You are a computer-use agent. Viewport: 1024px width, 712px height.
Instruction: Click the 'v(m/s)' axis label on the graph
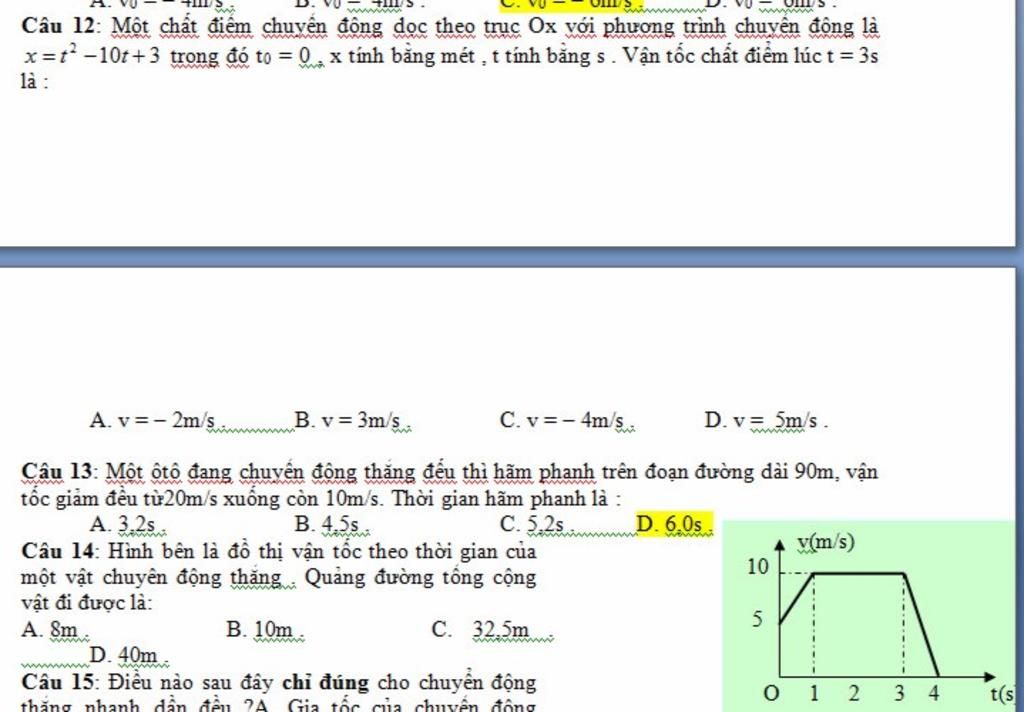pyautogui.click(x=827, y=543)
